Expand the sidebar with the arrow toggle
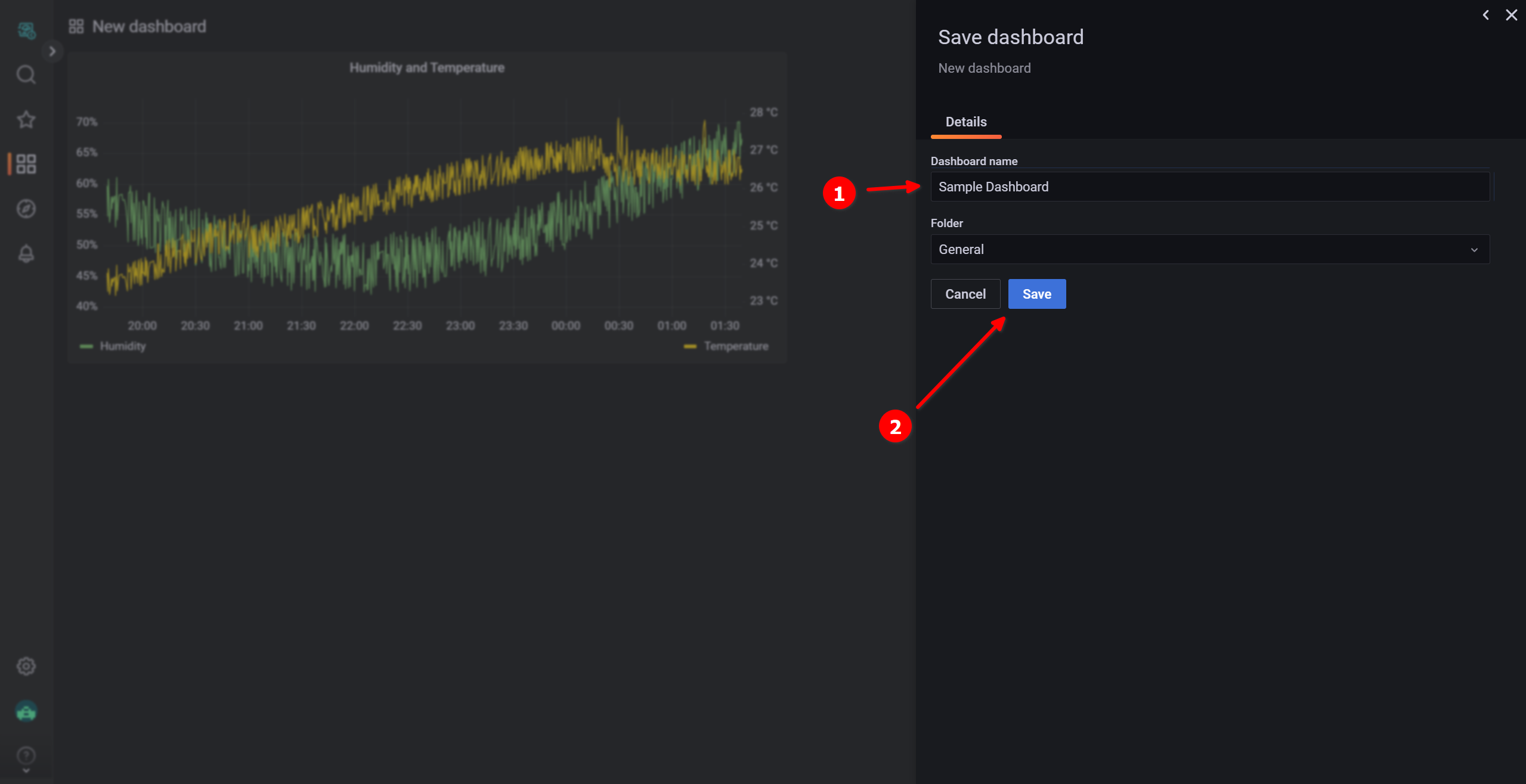The height and width of the screenshot is (784, 1526). click(52, 51)
